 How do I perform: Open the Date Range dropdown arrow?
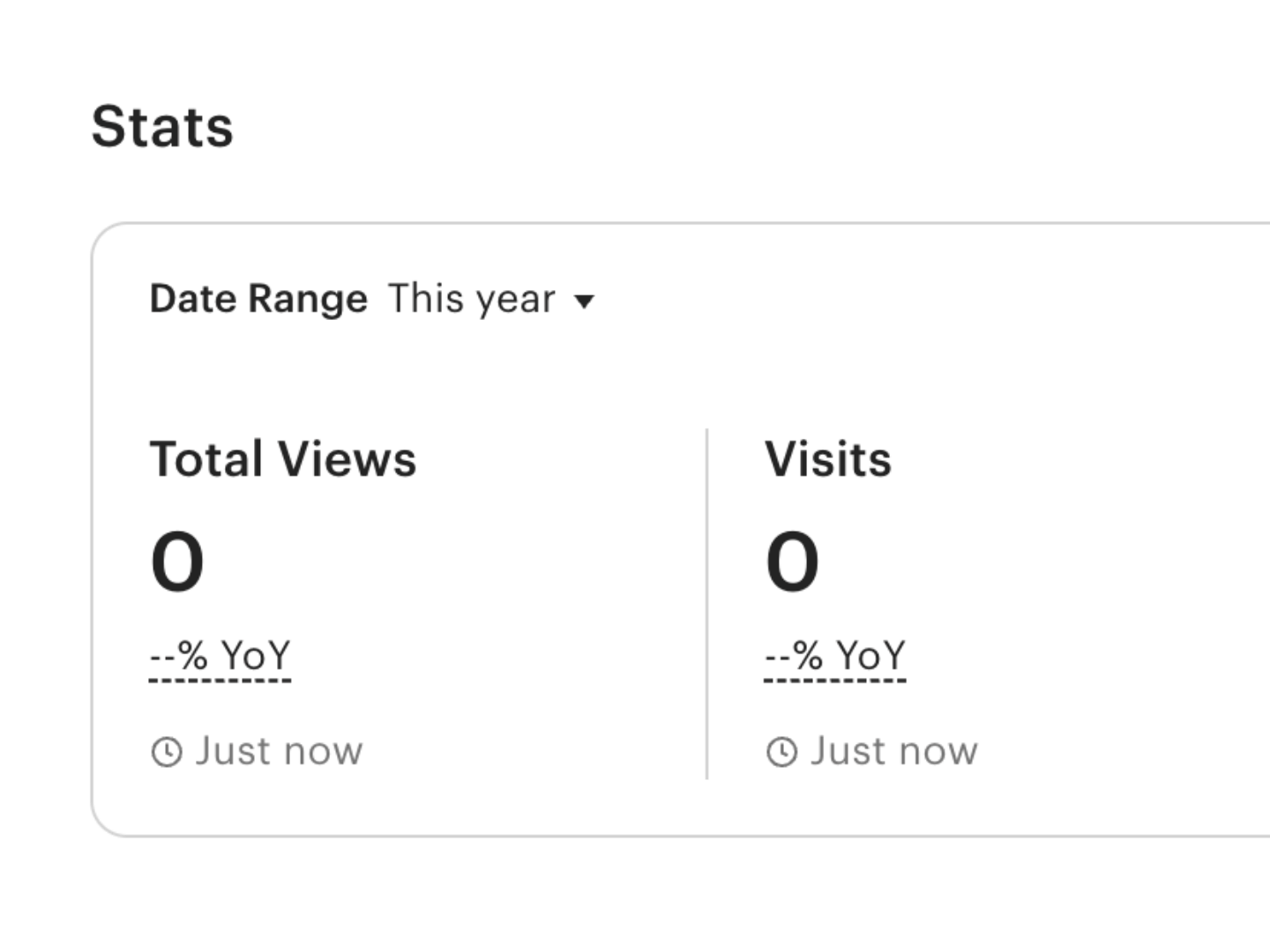click(584, 301)
